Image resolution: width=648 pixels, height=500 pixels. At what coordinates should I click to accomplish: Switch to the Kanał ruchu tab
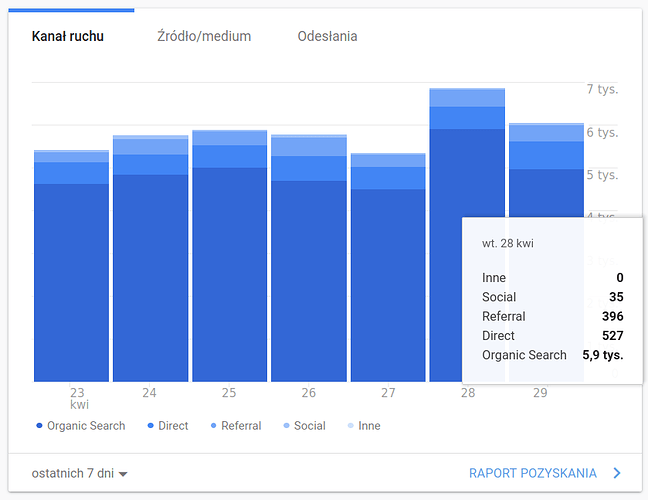coord(67,37)
